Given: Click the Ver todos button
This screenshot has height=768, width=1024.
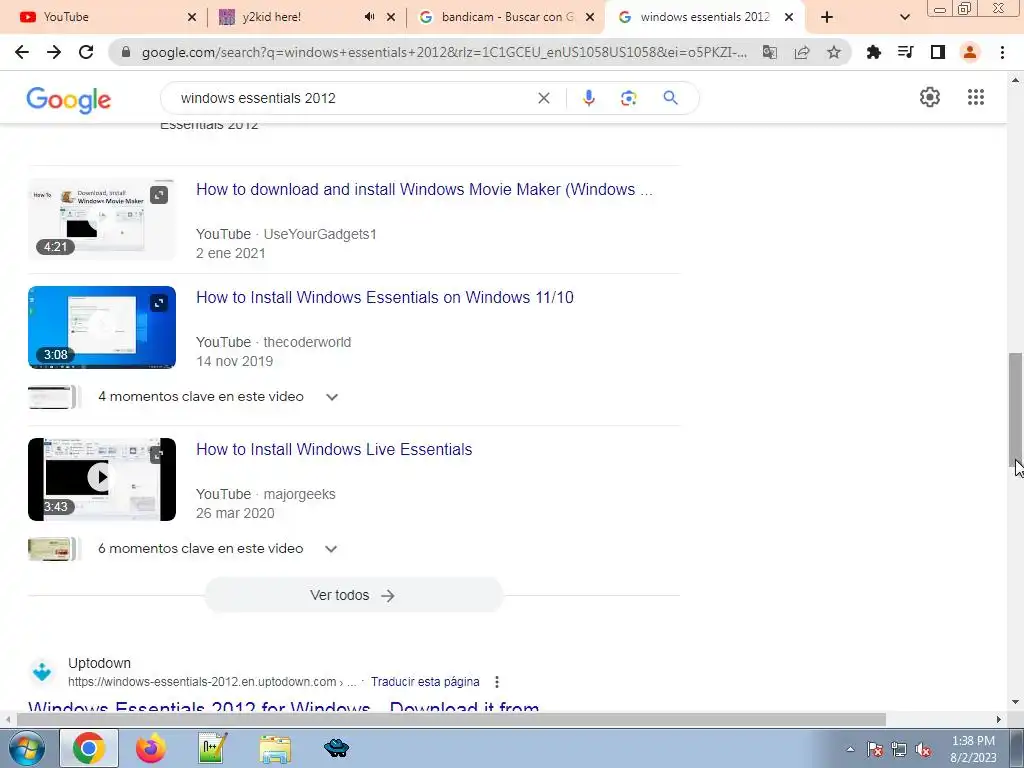Looking at the screenshot, I should click(353, 595).
